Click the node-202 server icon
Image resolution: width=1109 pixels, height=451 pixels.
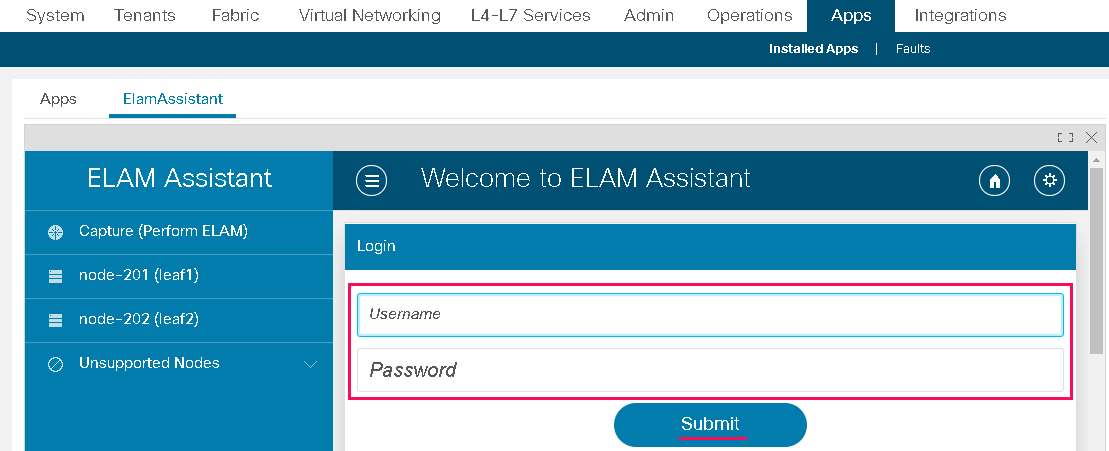coord(55,320)
